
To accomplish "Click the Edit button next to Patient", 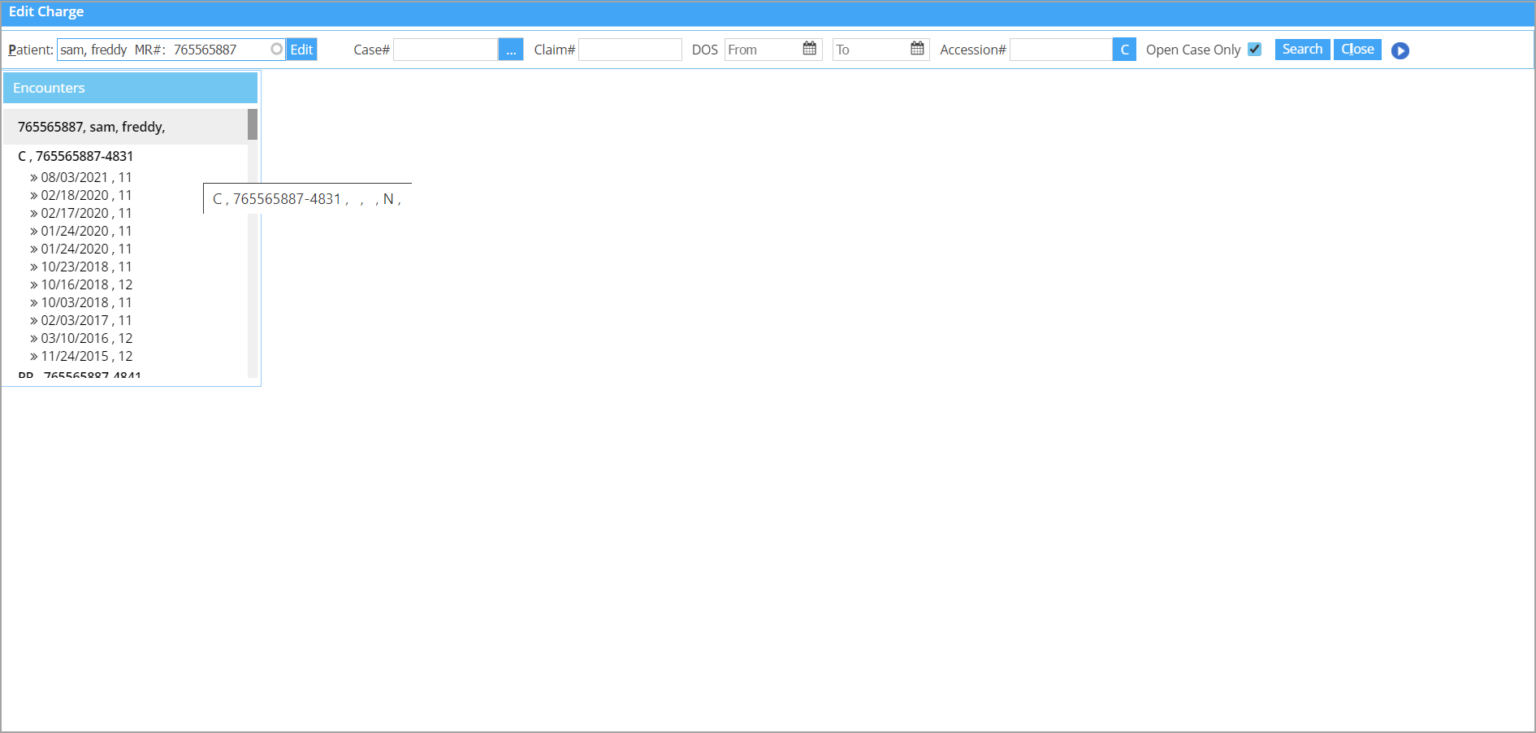I will [301, 50].
